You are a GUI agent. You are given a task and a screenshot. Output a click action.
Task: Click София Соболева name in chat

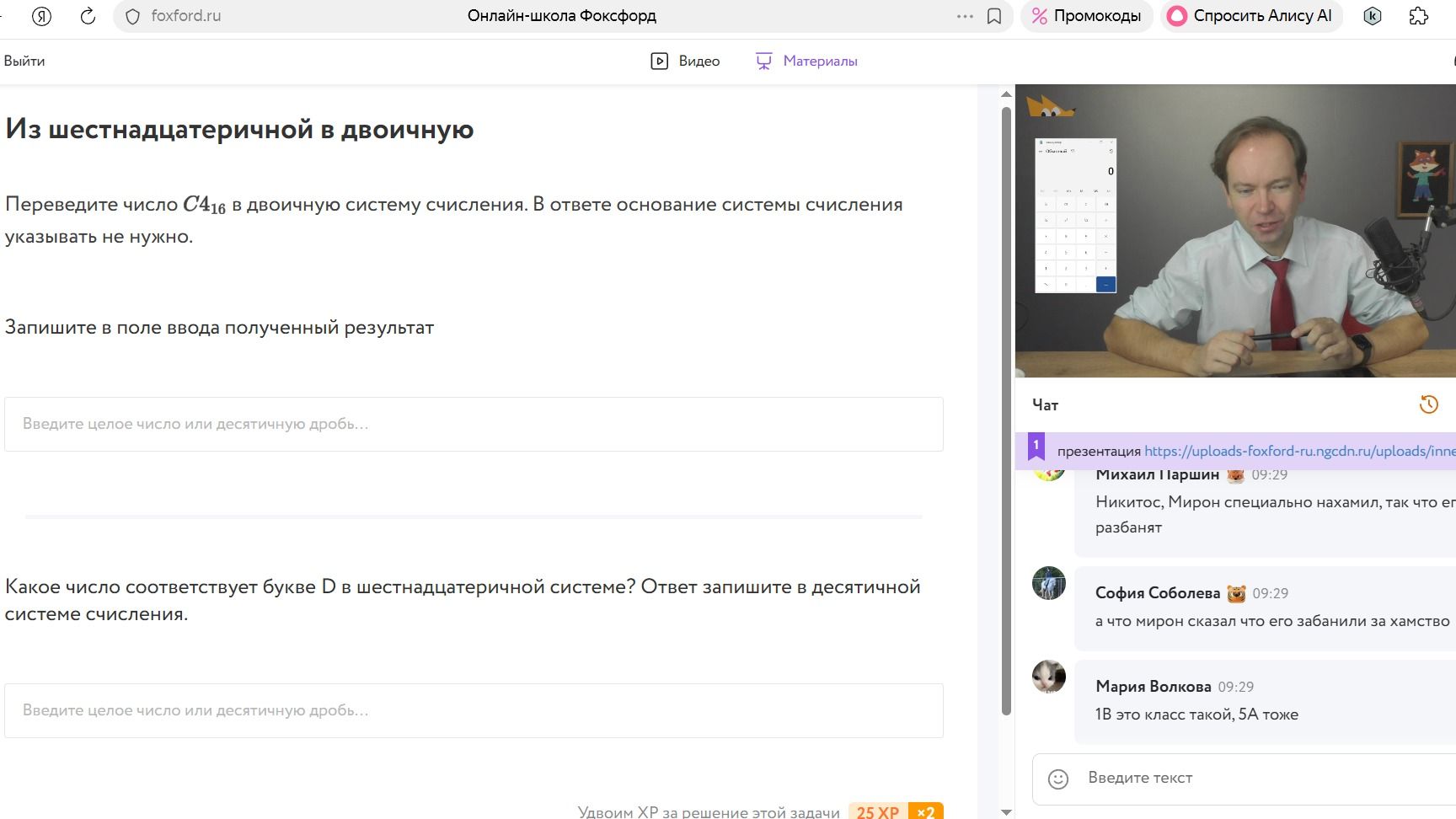[1158, 593]
